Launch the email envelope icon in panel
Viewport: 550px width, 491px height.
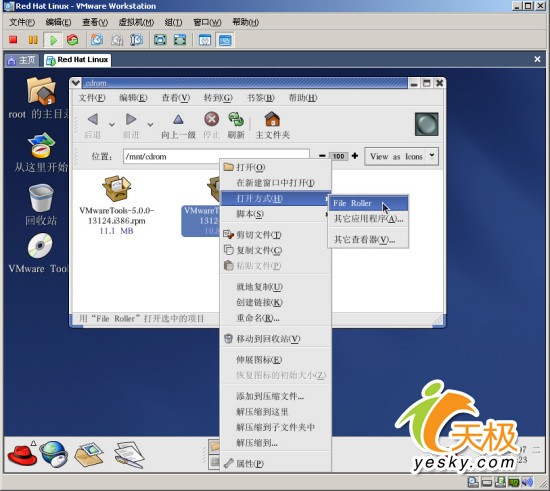point(88,454)
